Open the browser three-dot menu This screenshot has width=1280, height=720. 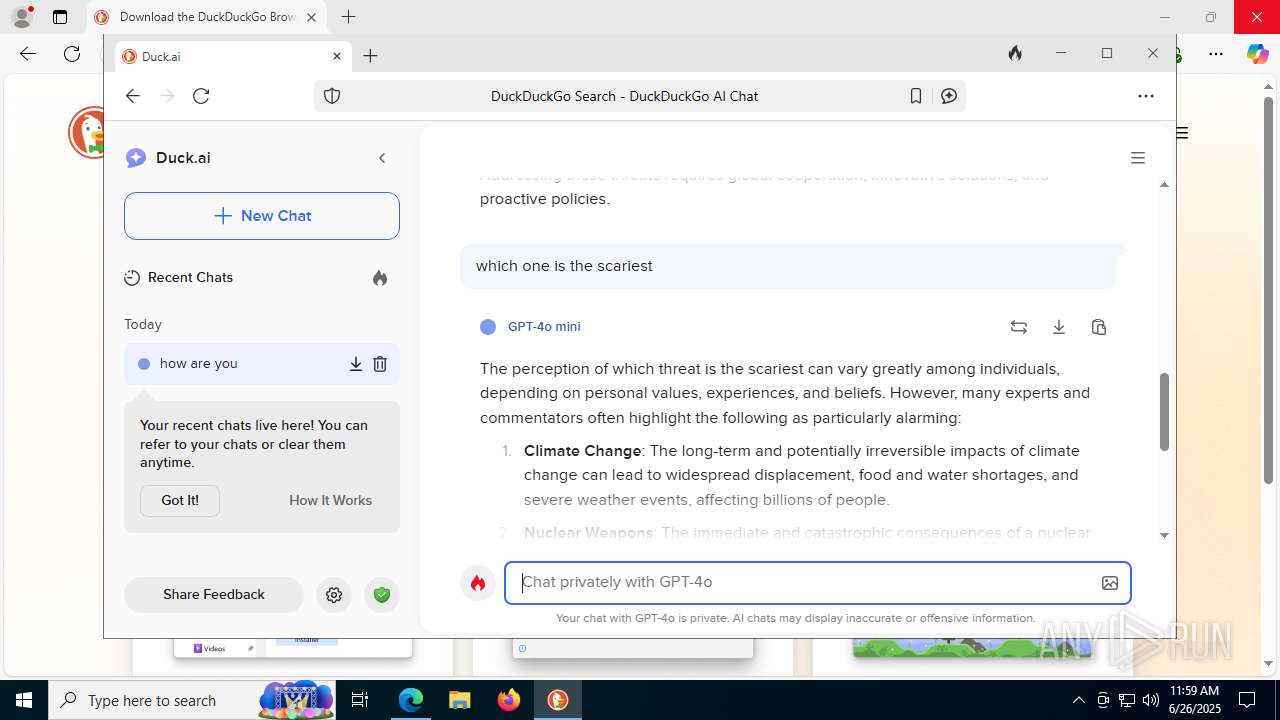coord(1146,96)
